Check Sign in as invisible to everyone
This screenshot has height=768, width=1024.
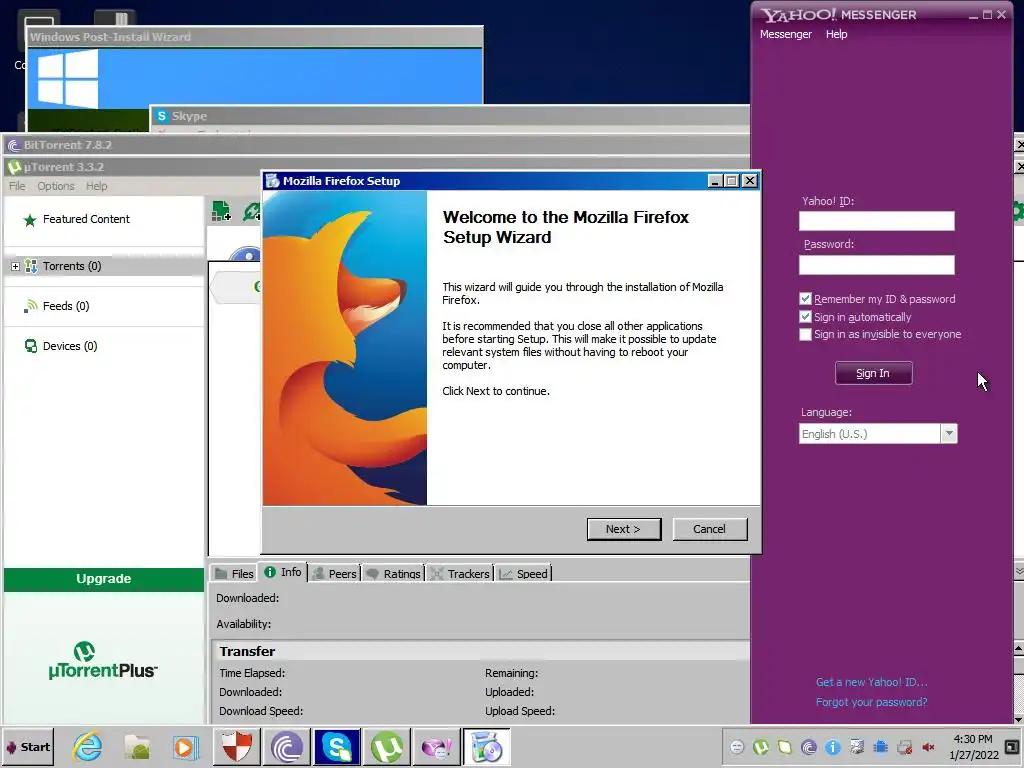click(x=805, y=334)
